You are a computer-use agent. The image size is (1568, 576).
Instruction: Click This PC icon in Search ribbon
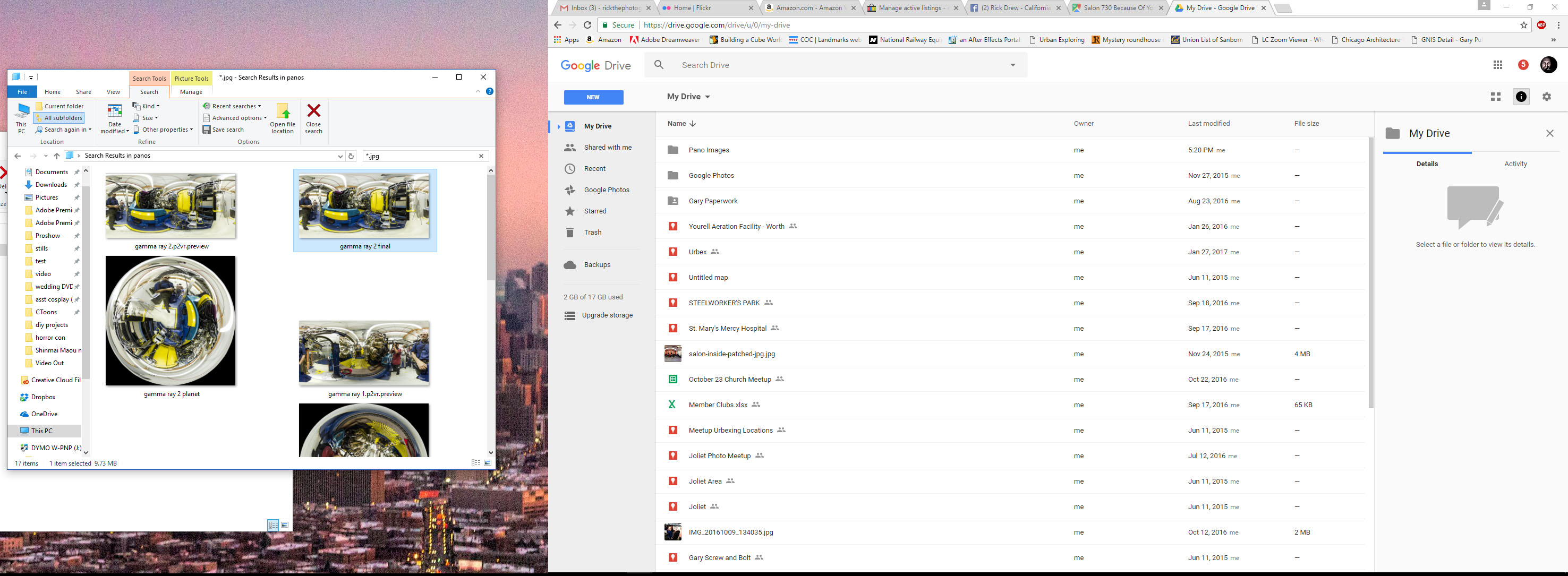tap(21, 118)
